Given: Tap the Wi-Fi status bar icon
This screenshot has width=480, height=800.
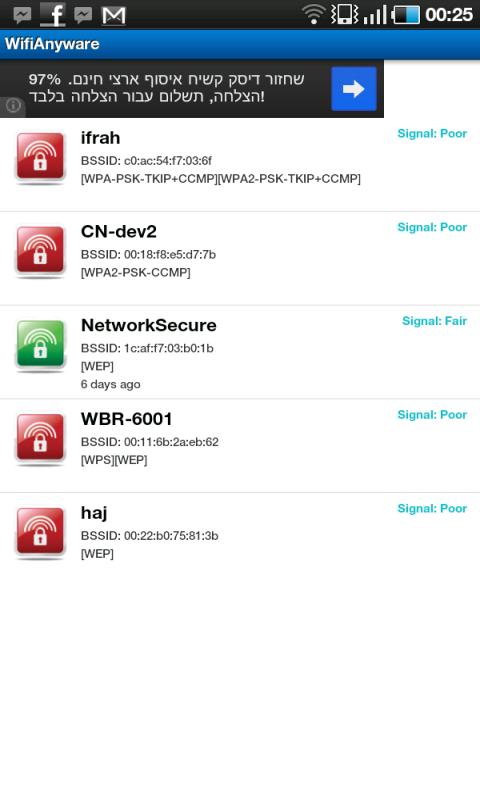Looking at the screenshot, I should tap(314, 14).
